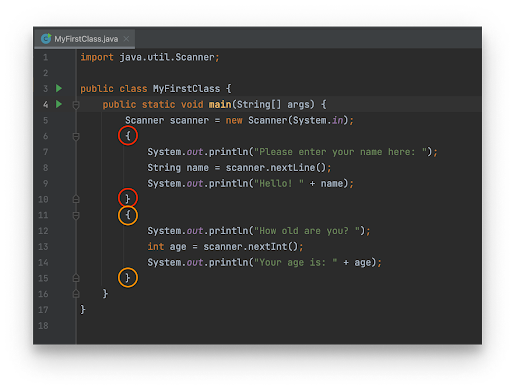Click the closing brace circled in orange
This screenshot has width=515, height=389.
point(128,277)
